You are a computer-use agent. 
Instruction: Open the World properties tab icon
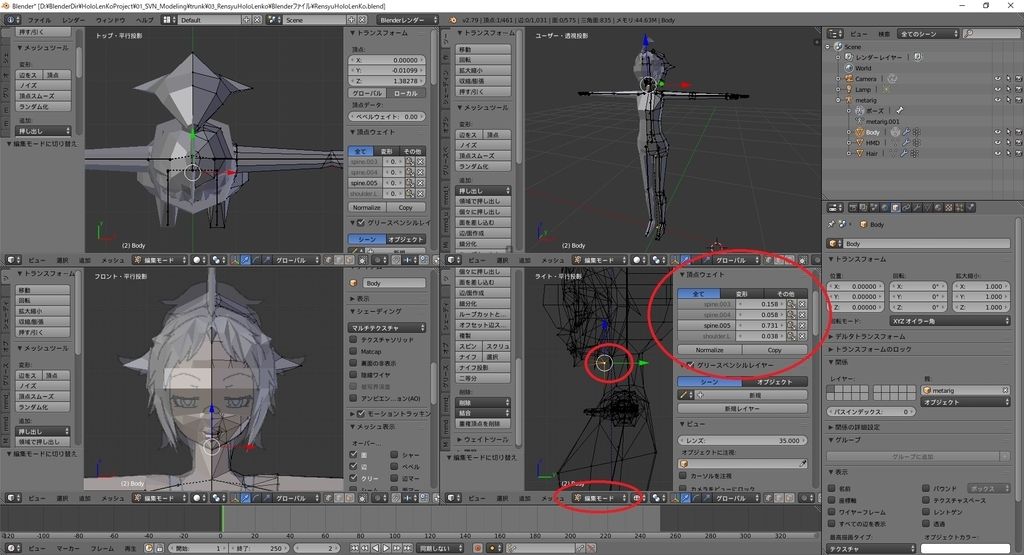click(885, 208)
